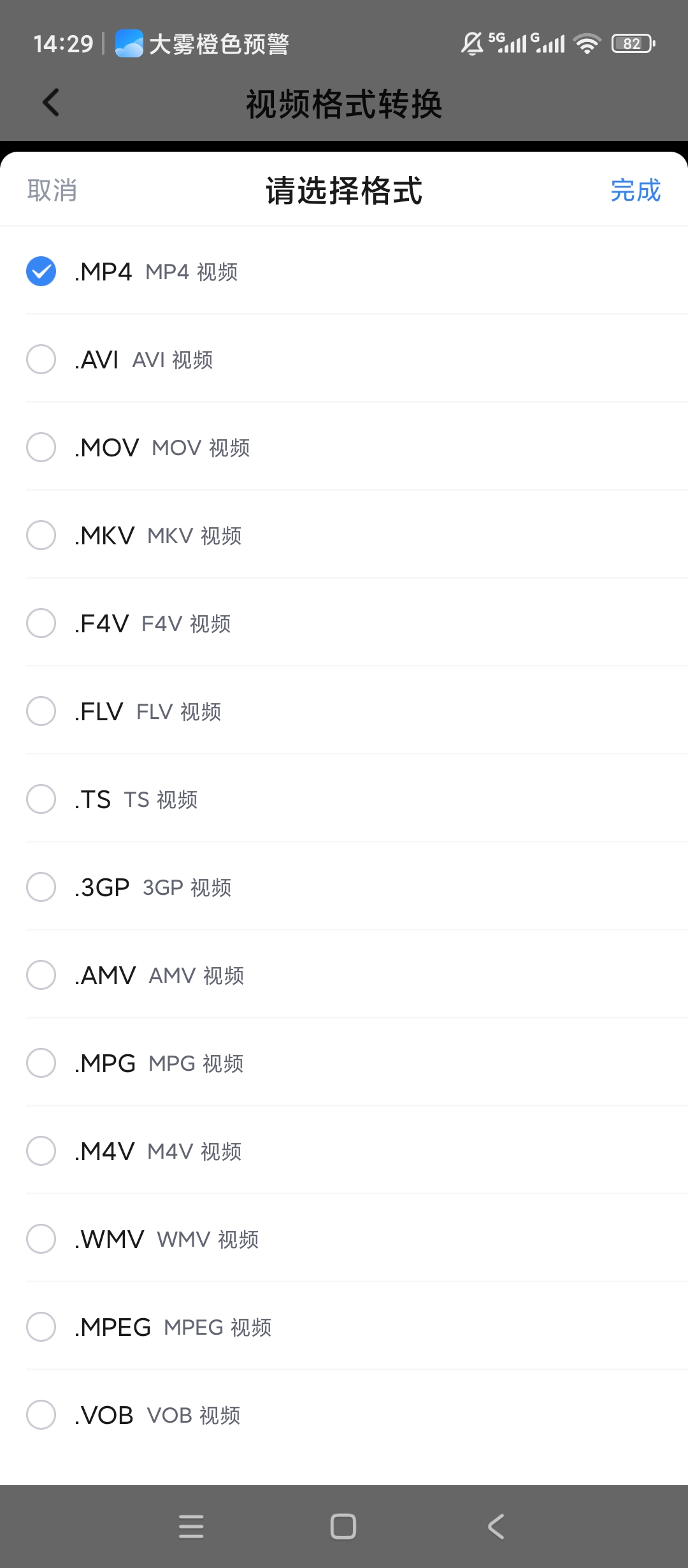Pick the .3GP radio button
The image size is (688, 1568).
(x=41, y=887)
